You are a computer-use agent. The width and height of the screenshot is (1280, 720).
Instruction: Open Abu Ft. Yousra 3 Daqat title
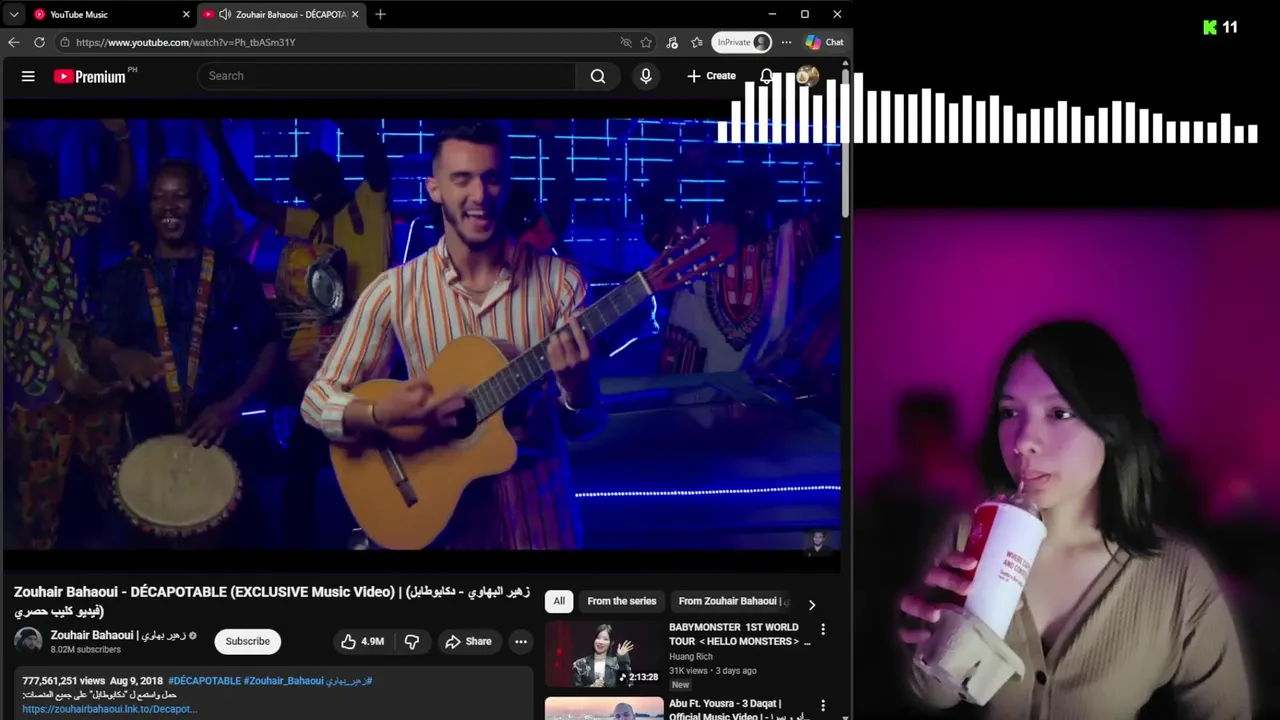(738, 709)
